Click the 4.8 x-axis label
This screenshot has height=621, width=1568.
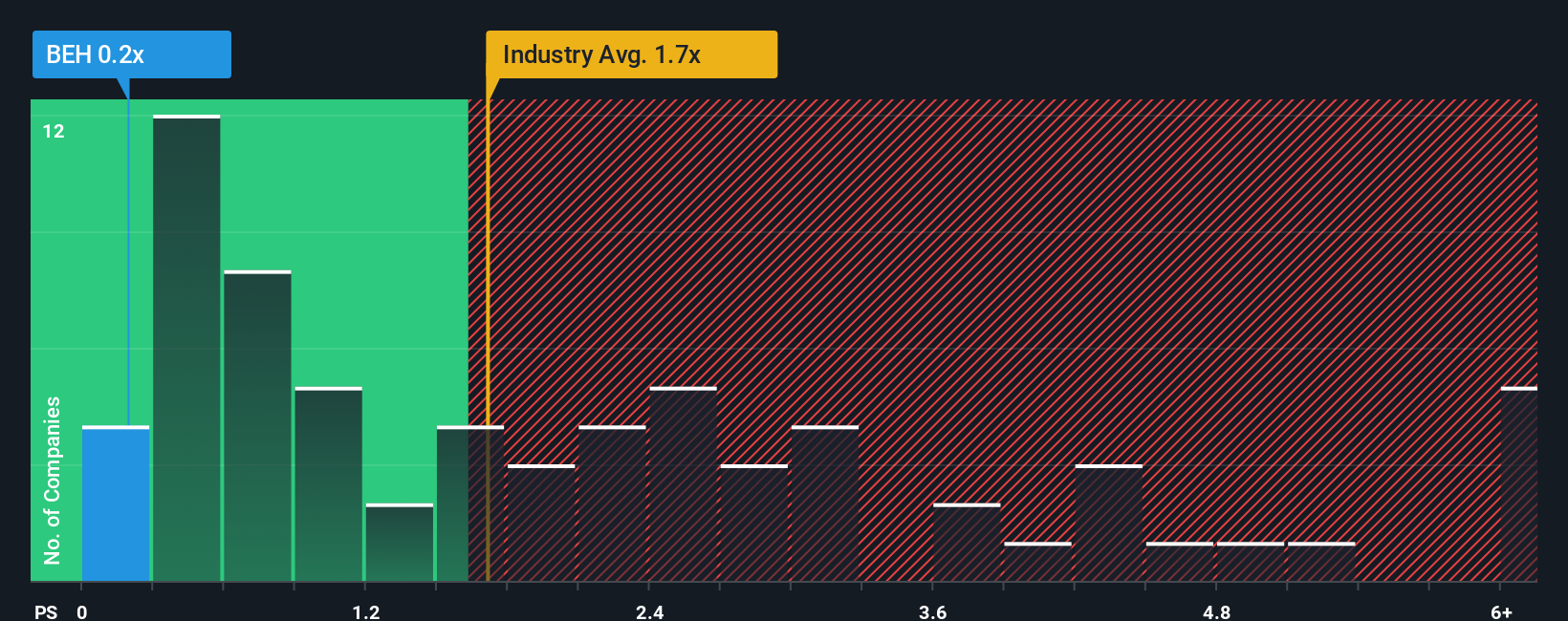1216,611
